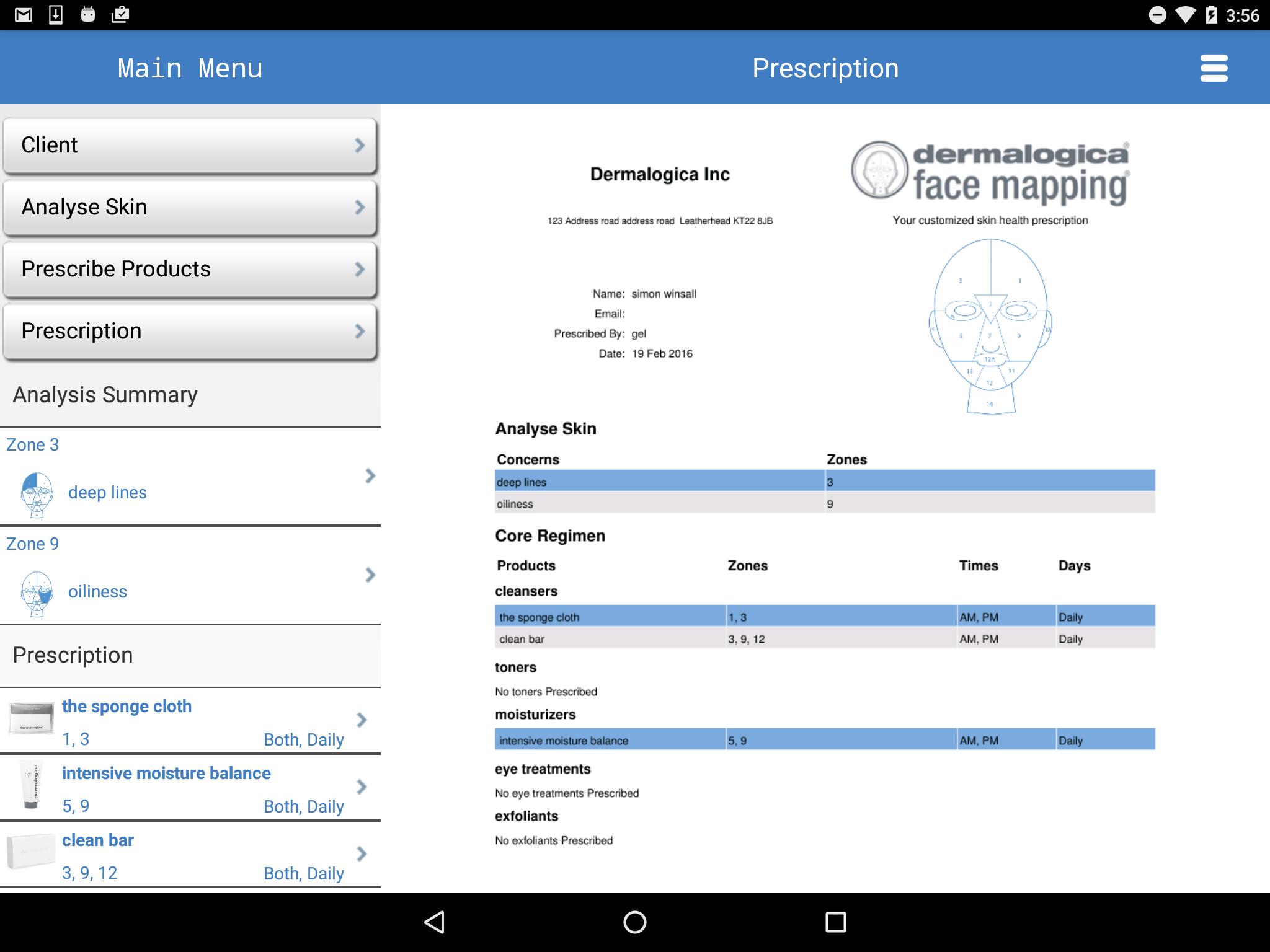Tap the deep lines row in concerns table

click(x=825, y=482)
